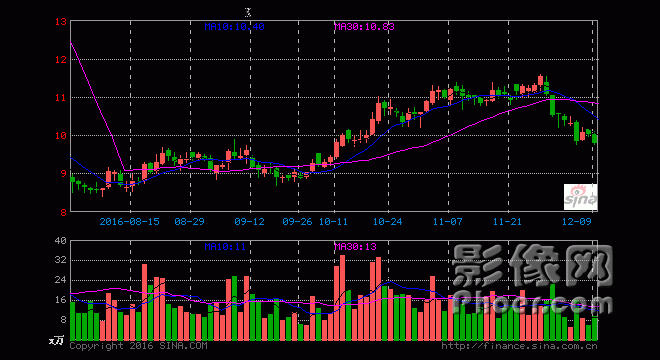660x360 pixels.
Task: Click the price axis value 13
Action: point(61,21)
